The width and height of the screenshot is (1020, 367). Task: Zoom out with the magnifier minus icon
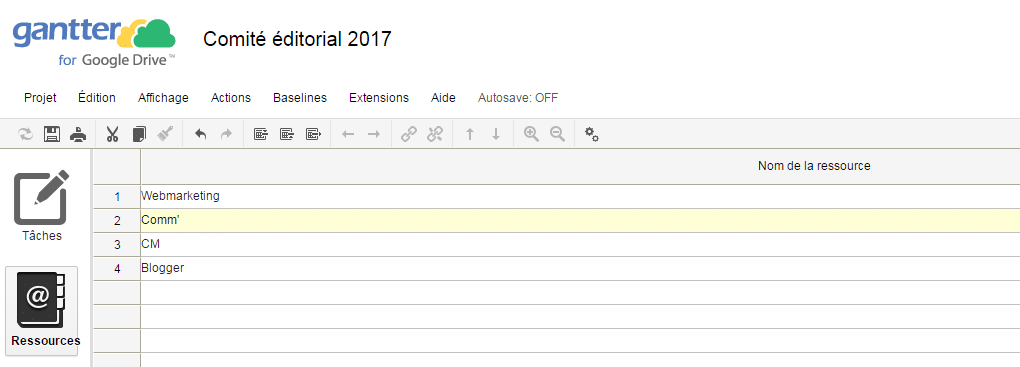[x=557, y=135]
